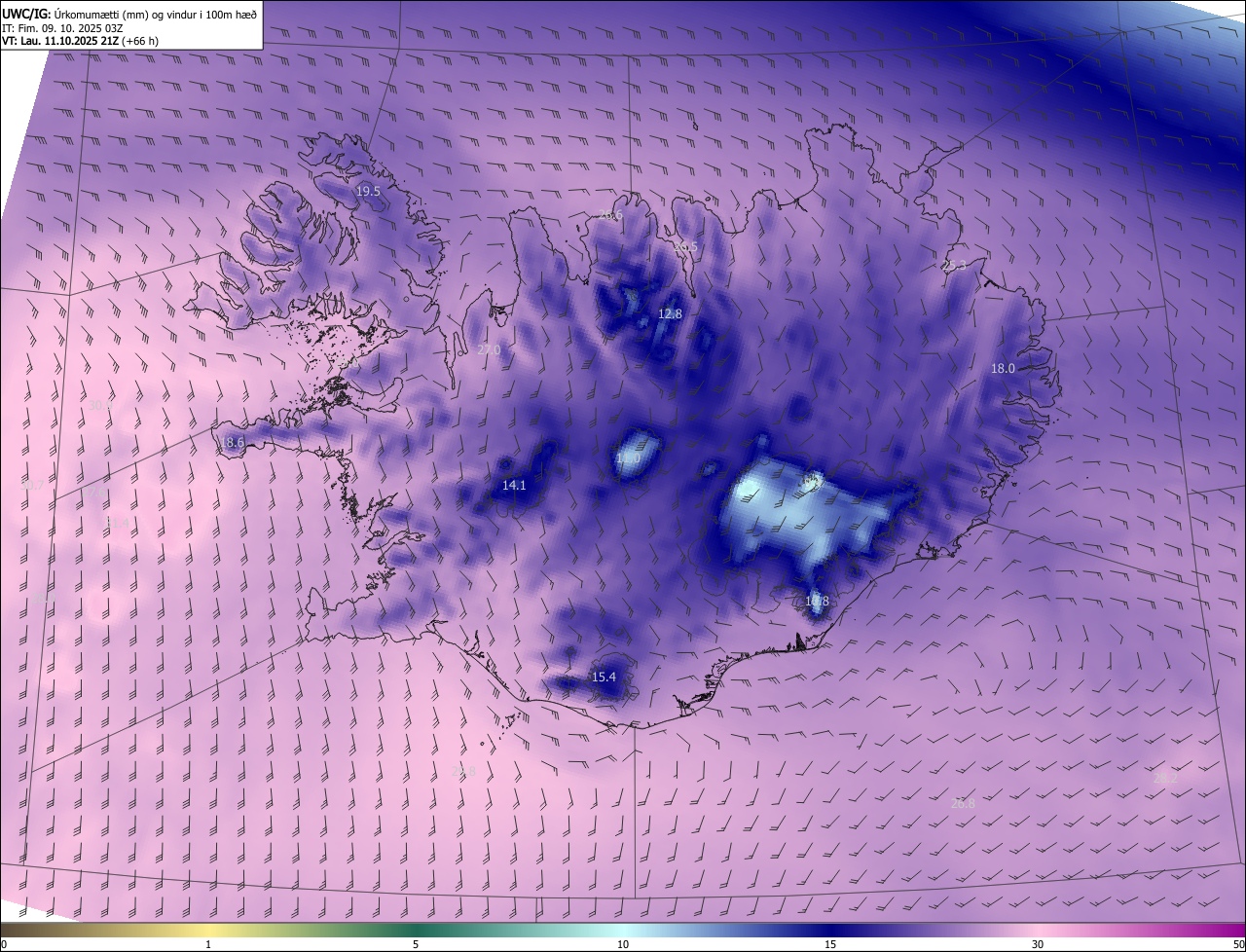
Task: Click the 26.8 value label over the southeast sea
Action: point(963,803)
